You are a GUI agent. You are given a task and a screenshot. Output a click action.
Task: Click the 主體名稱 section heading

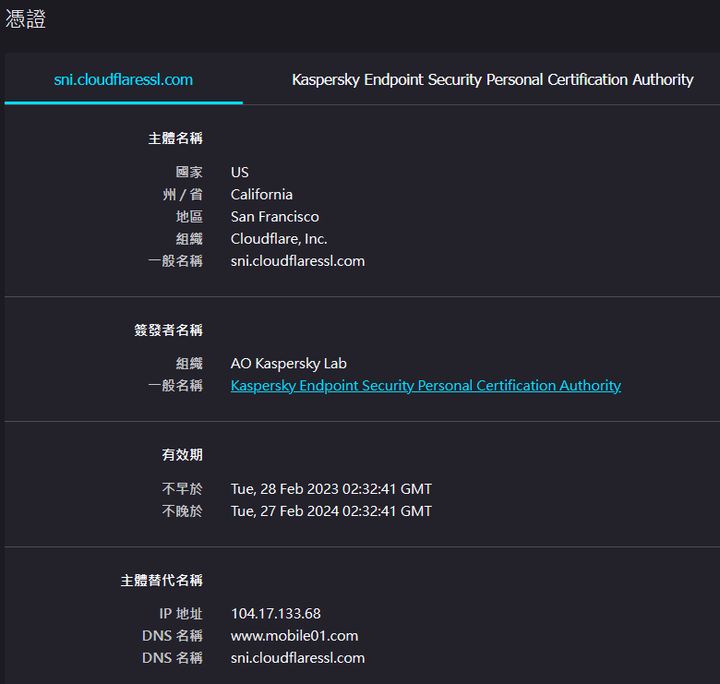175,138
